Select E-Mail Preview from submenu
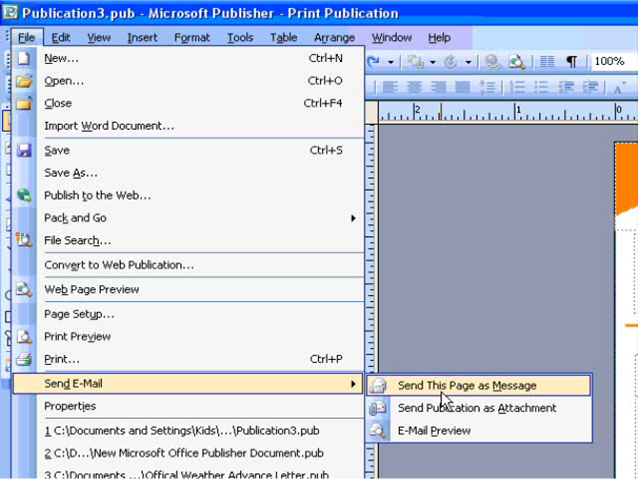 (x=479, y=431)
